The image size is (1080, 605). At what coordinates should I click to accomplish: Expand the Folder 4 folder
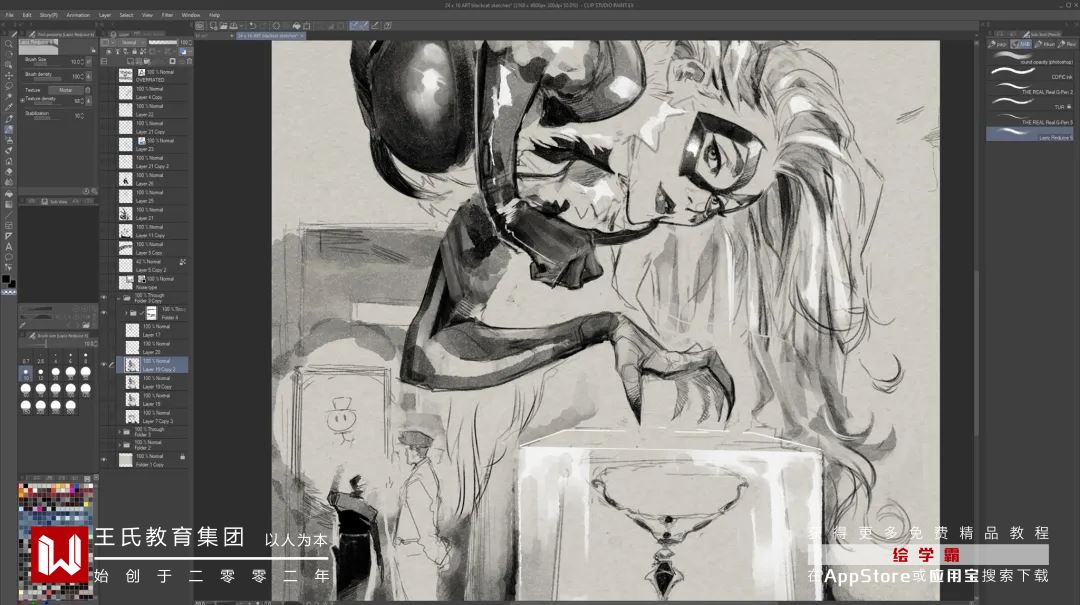126,313
